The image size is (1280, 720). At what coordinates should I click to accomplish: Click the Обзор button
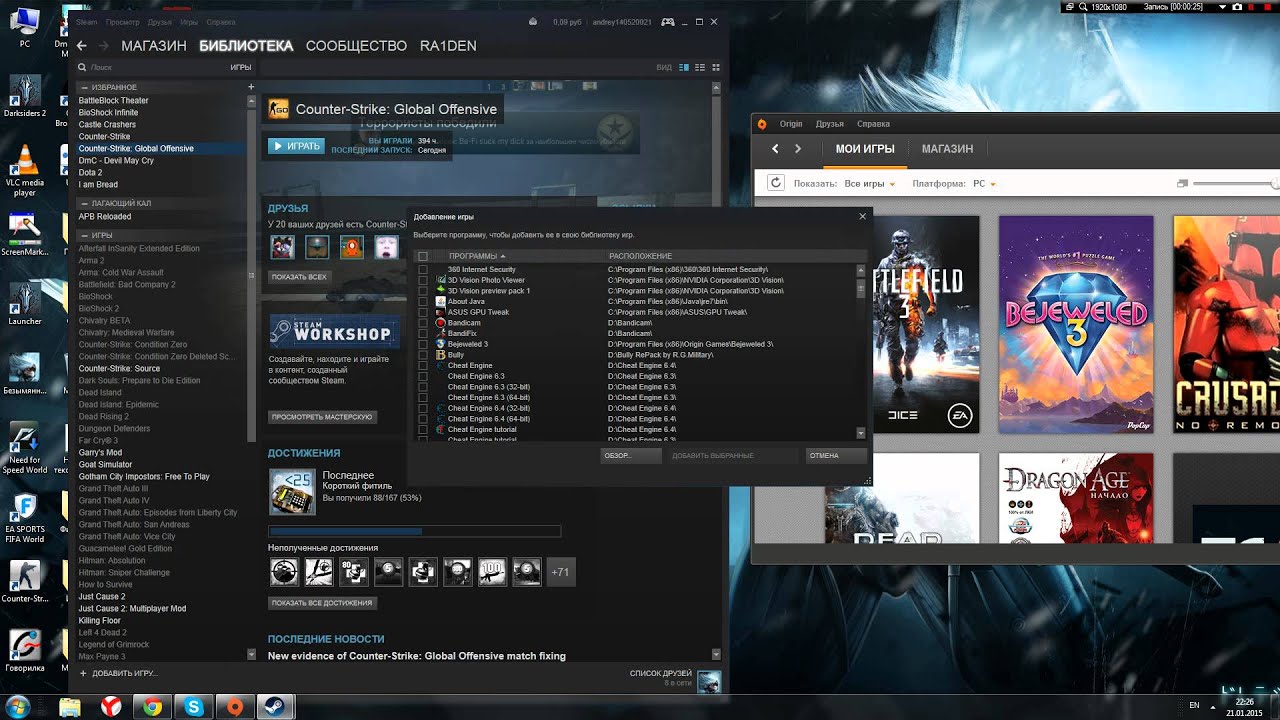click(x=630, y=455)
